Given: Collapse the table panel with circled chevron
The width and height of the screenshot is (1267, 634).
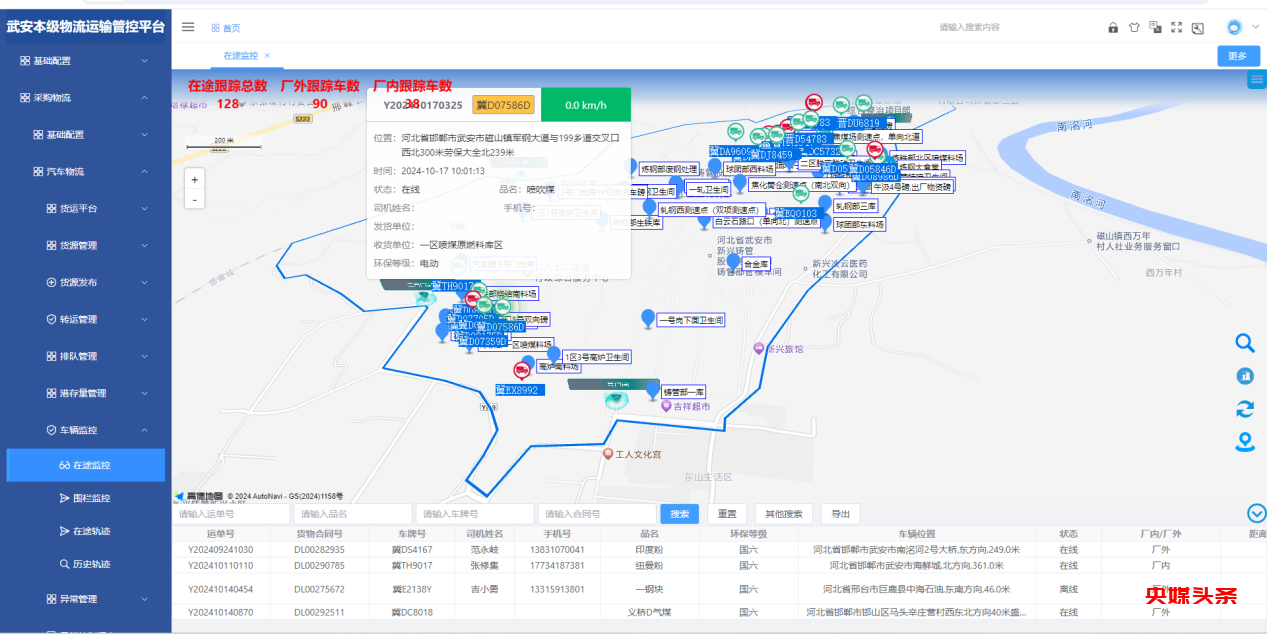Looking at the screenshot, I should (1257, 513).
